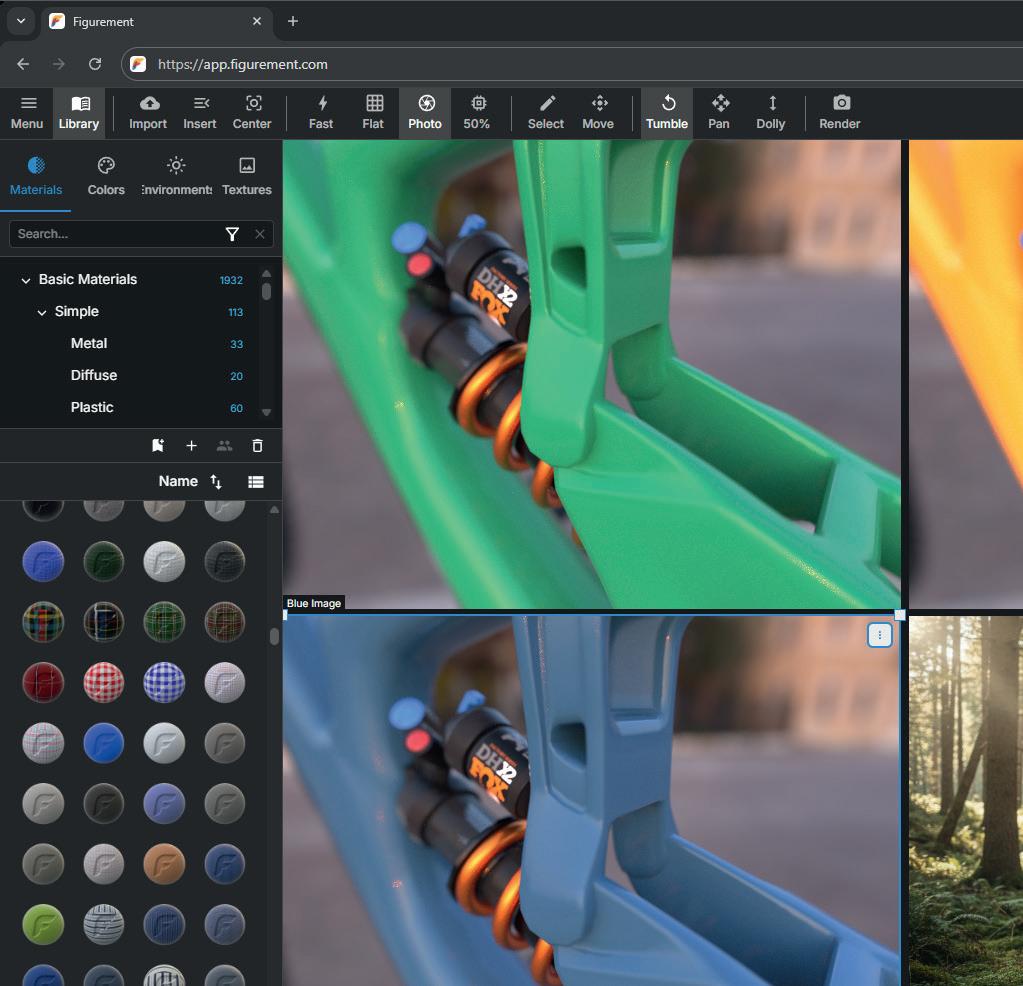This screenshot has height=986, width=1023.
Task: Toggle Photo render mode
Action: click(425, 112)
